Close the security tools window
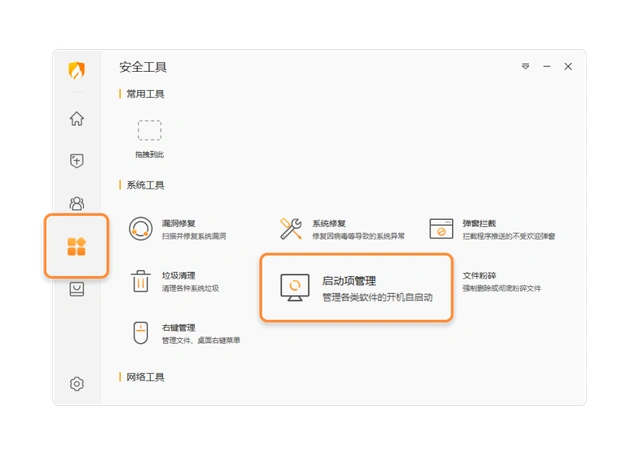 point(568,67)
